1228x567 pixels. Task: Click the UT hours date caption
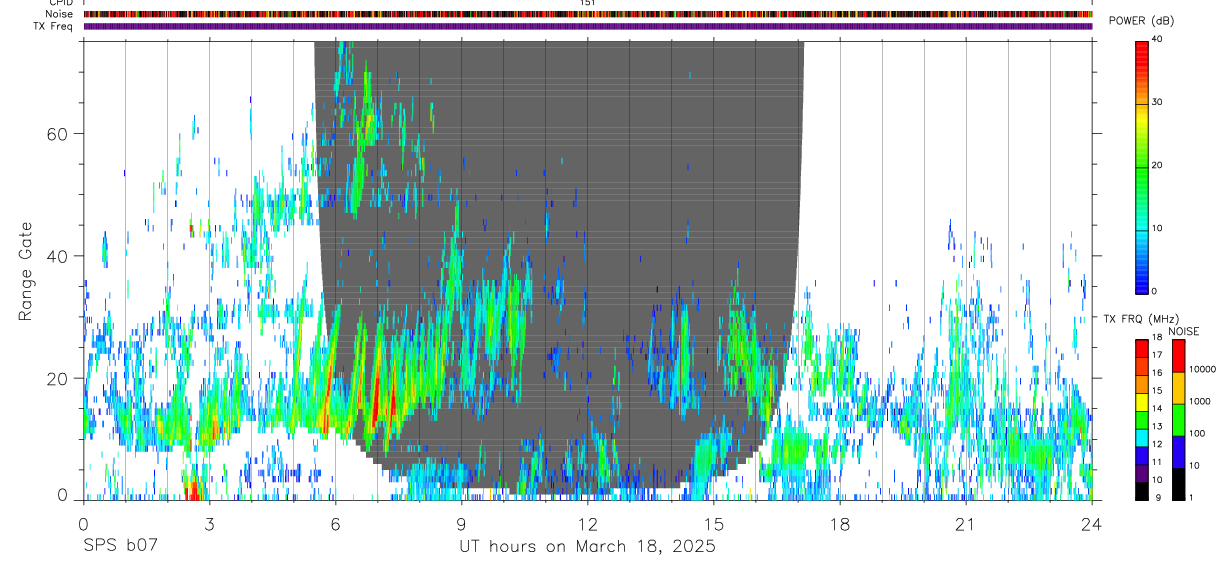587,547
